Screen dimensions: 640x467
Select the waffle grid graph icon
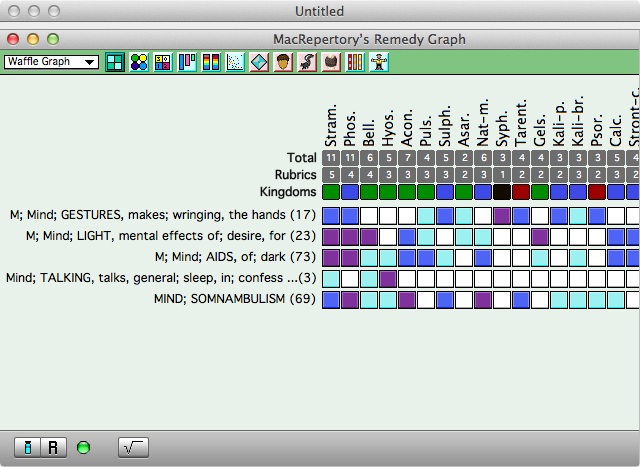(x=115, y=62)
